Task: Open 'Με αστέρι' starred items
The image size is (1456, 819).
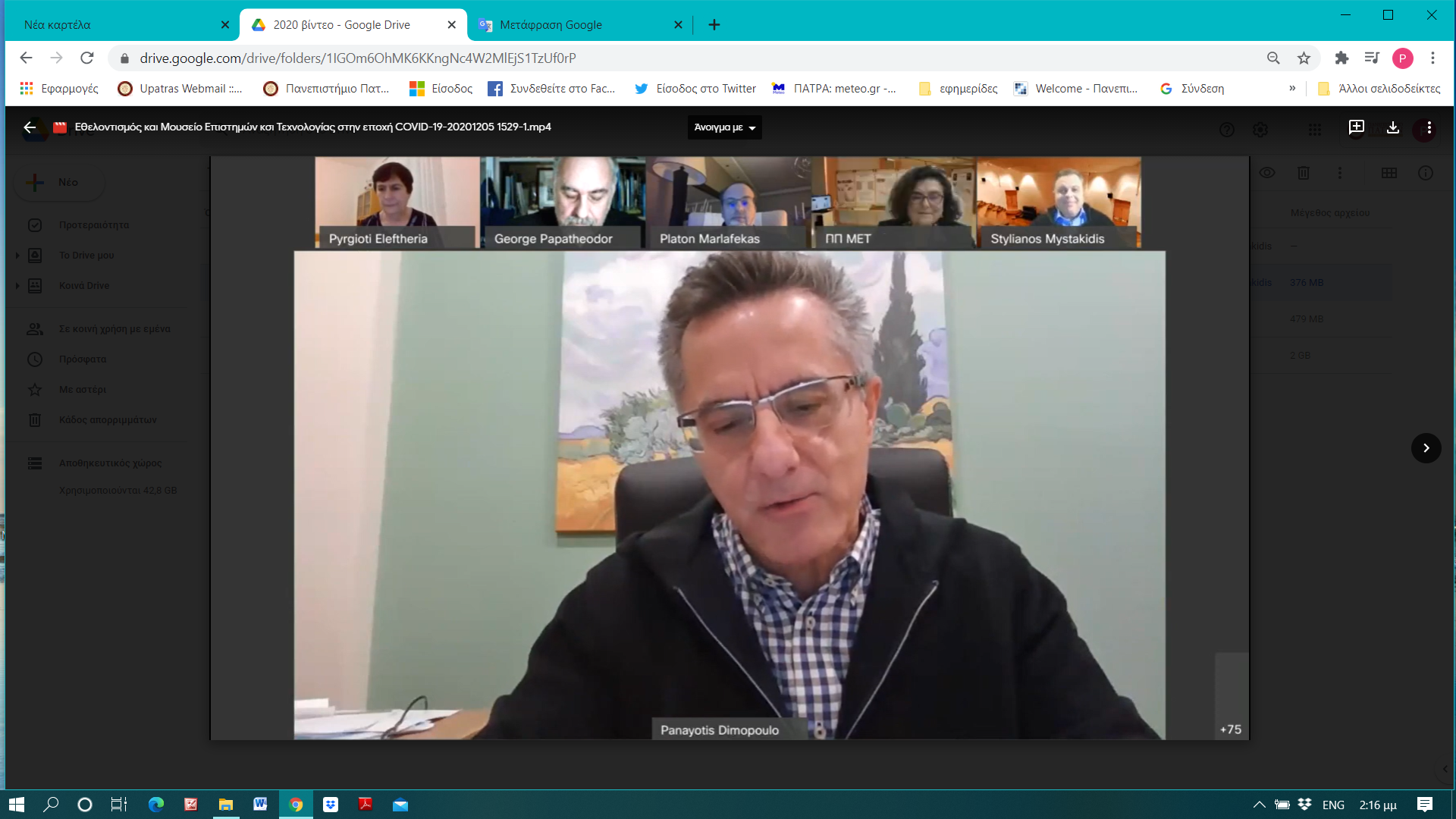Action: tap(83, 389)
